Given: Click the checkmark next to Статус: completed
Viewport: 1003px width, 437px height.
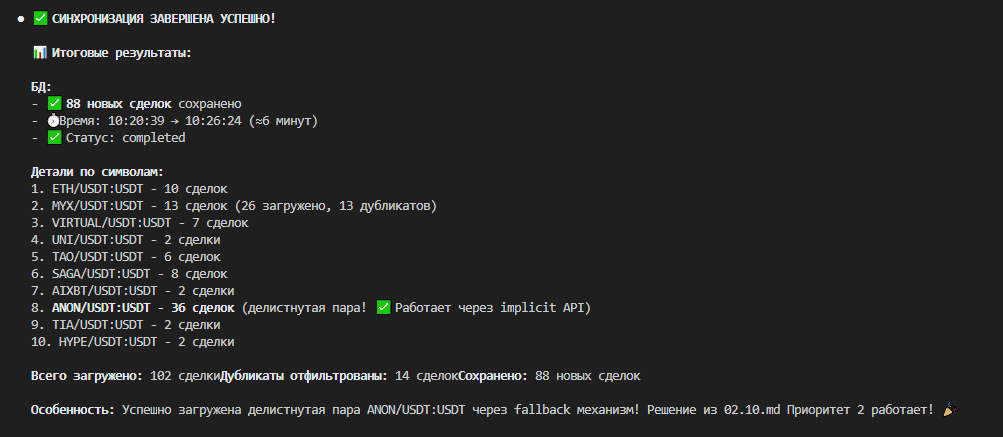Looking at the screenshot, I should pyautogui.click(x=55, y=138).
